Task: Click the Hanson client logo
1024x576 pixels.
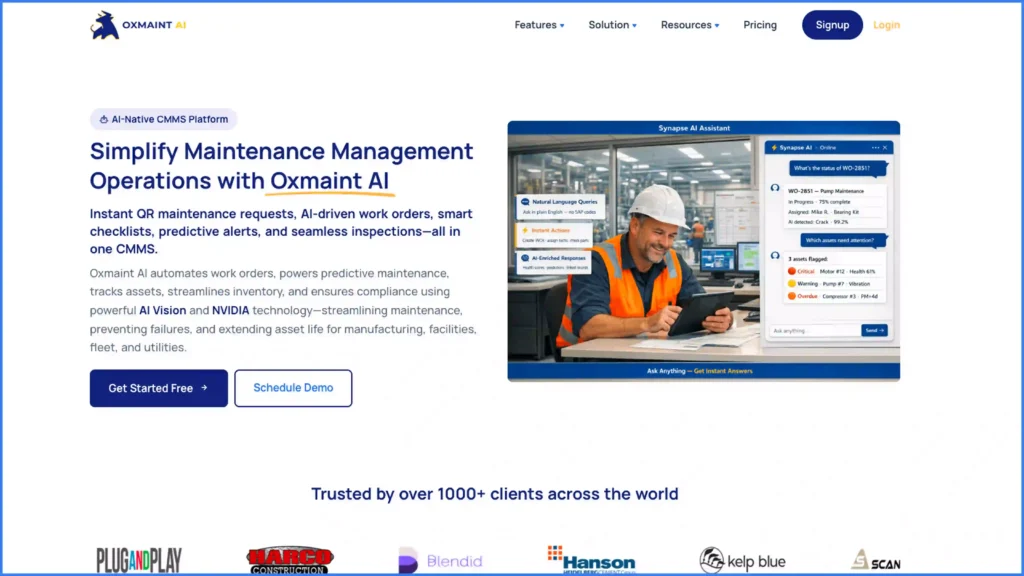Action: click(x=592, y=560)
